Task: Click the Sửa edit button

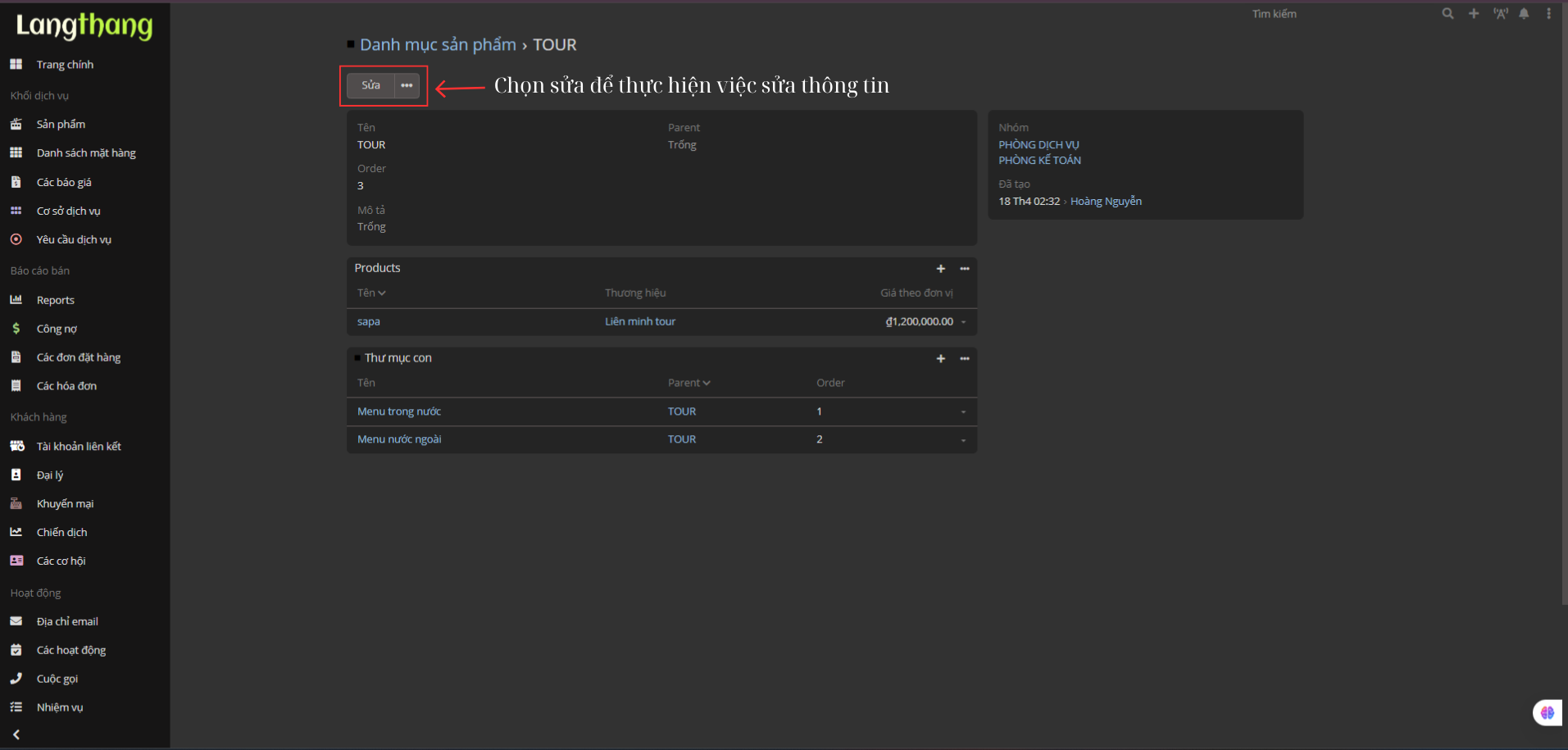Action: [x=371, y=85]
